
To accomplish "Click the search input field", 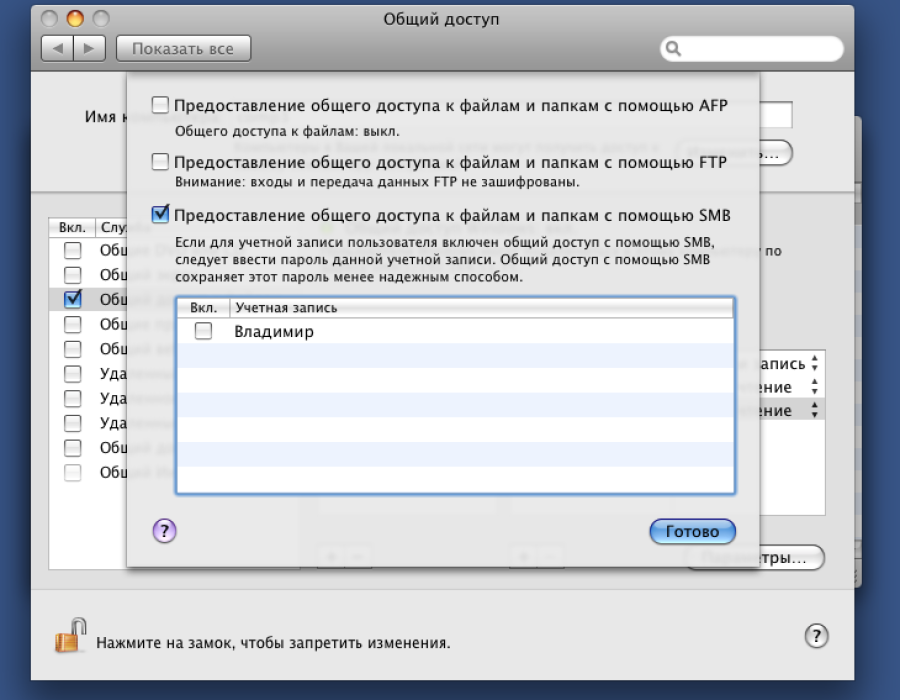I will 752,49.
